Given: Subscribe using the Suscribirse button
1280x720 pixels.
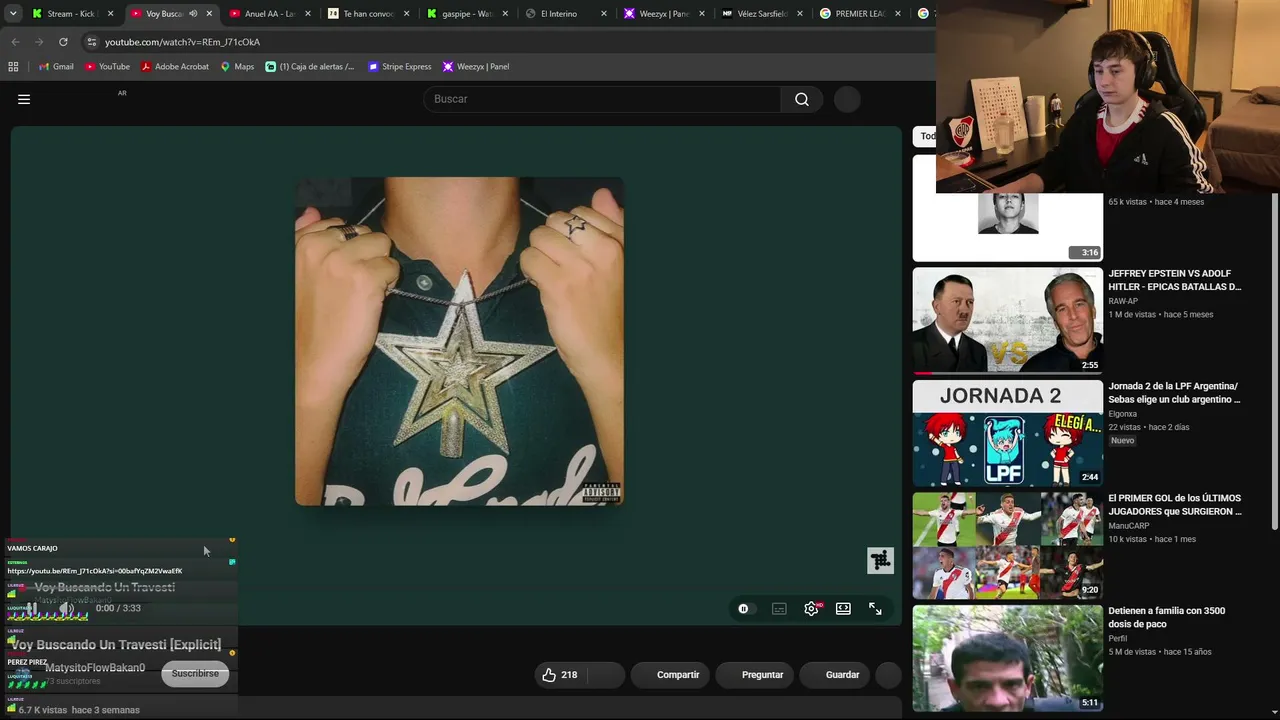Looking at the screenshot, I should 195,674.
